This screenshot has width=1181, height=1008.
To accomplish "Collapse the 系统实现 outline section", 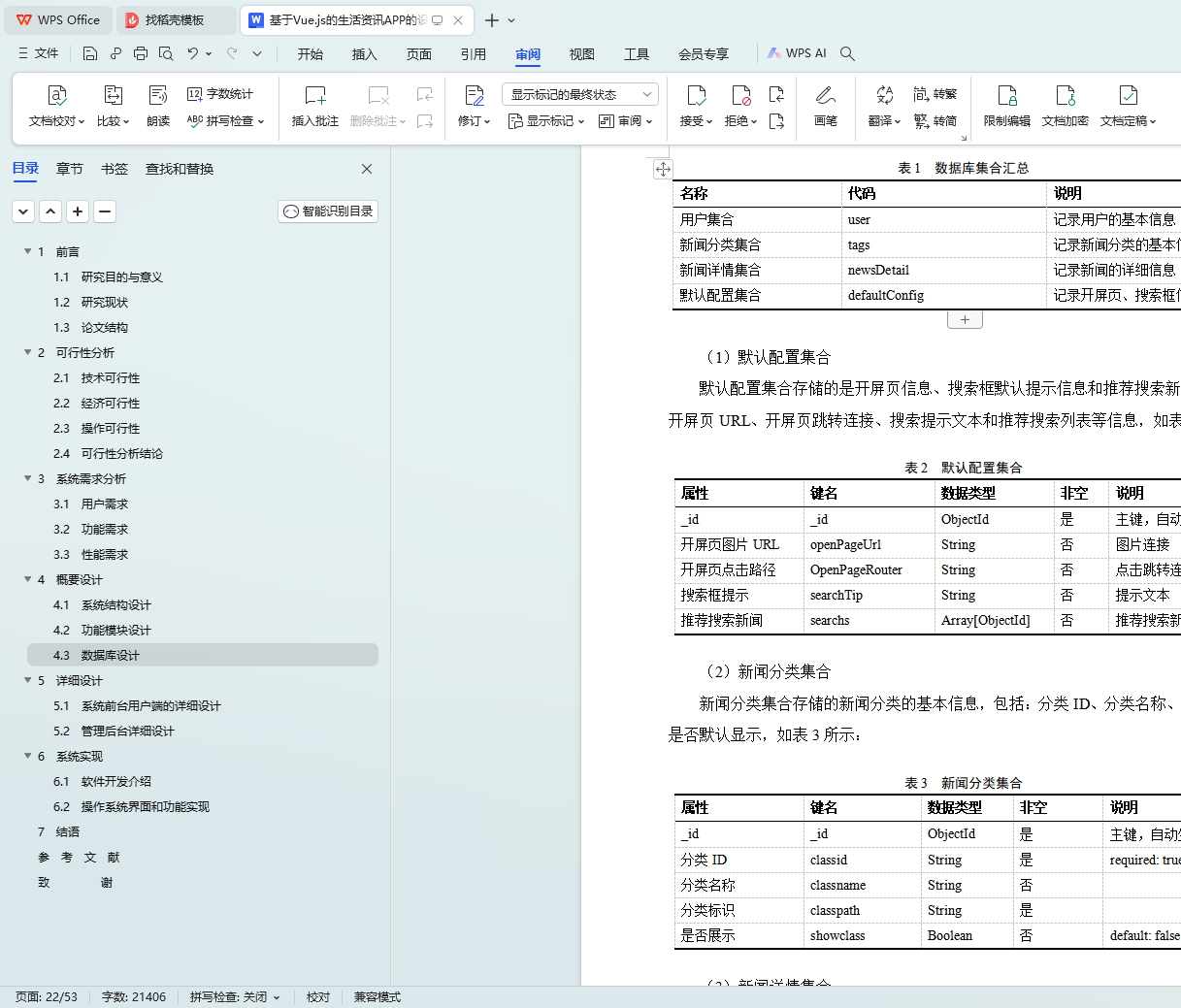I will (28, 756).
